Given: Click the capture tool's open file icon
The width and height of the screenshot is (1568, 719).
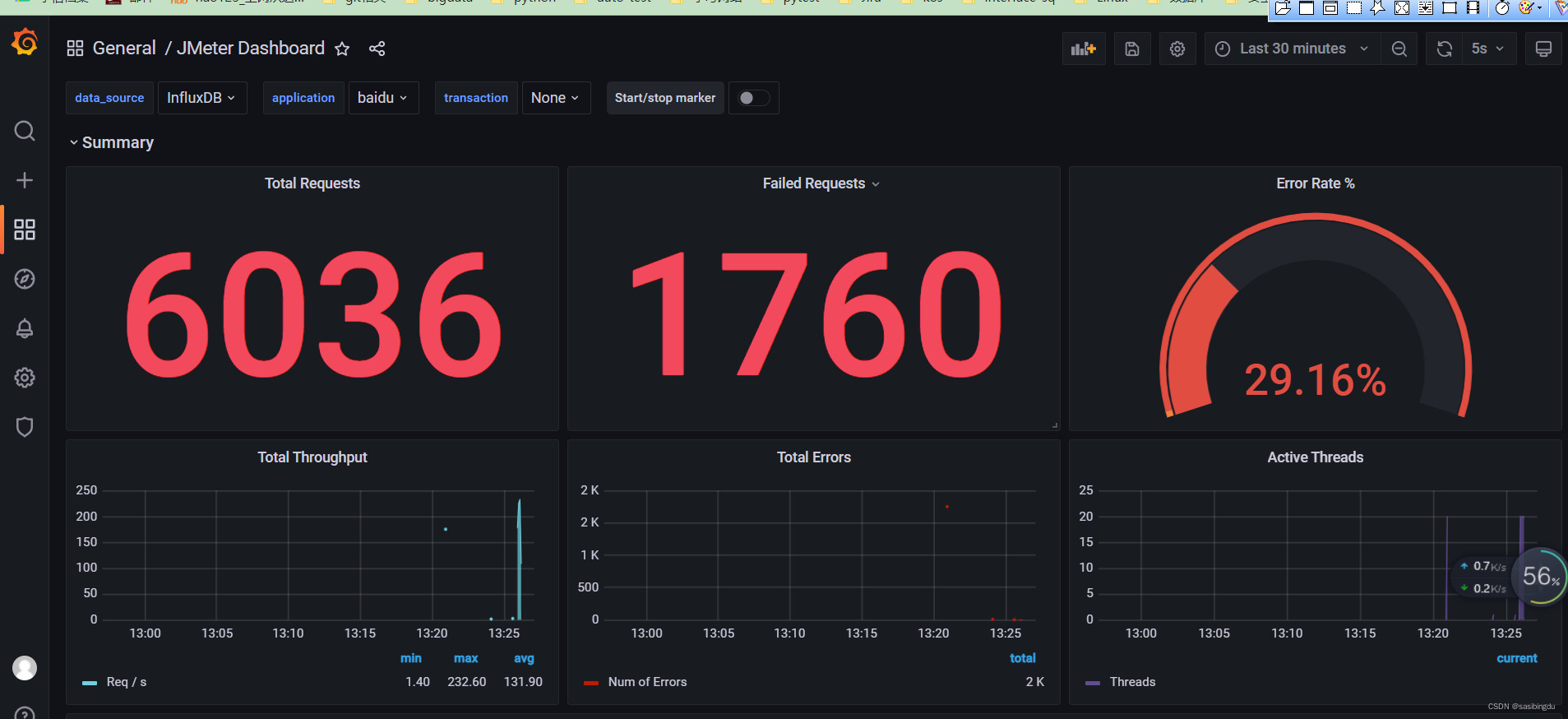Looking at the screenshot, I should coord(1283,8).
